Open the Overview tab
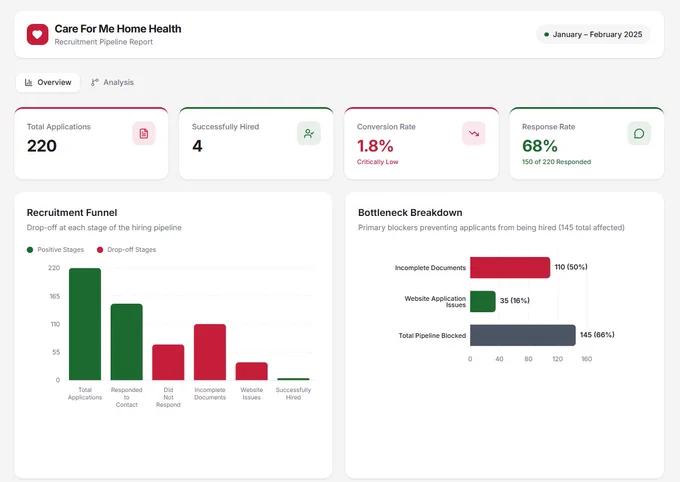 tap(48, 82)
